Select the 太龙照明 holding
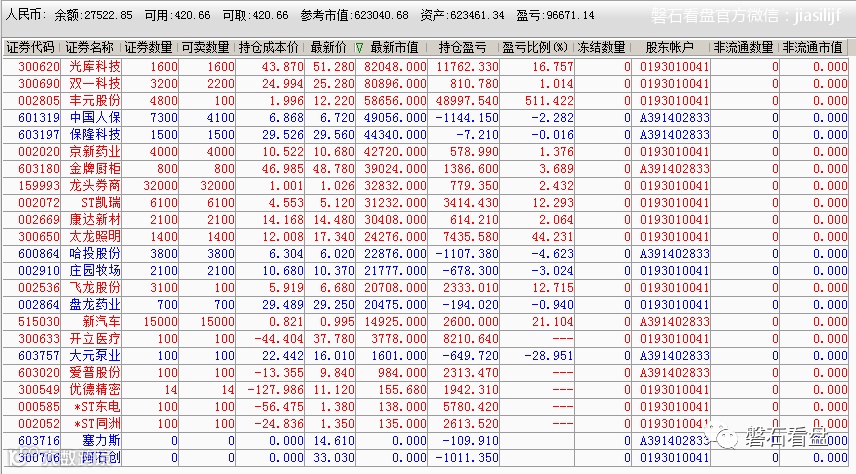 425,236
